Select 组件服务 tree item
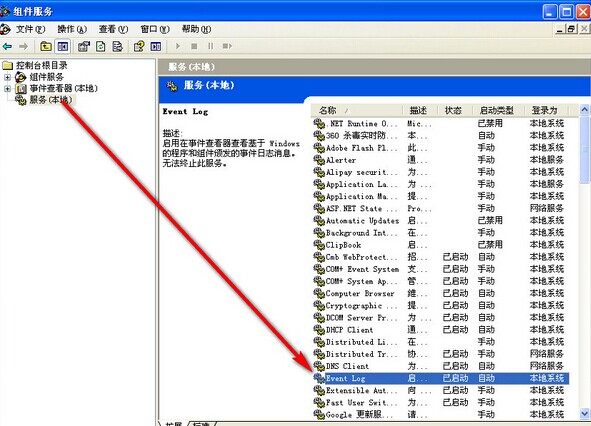The width and height of the screenshot is (591, 426). [47, 77]
